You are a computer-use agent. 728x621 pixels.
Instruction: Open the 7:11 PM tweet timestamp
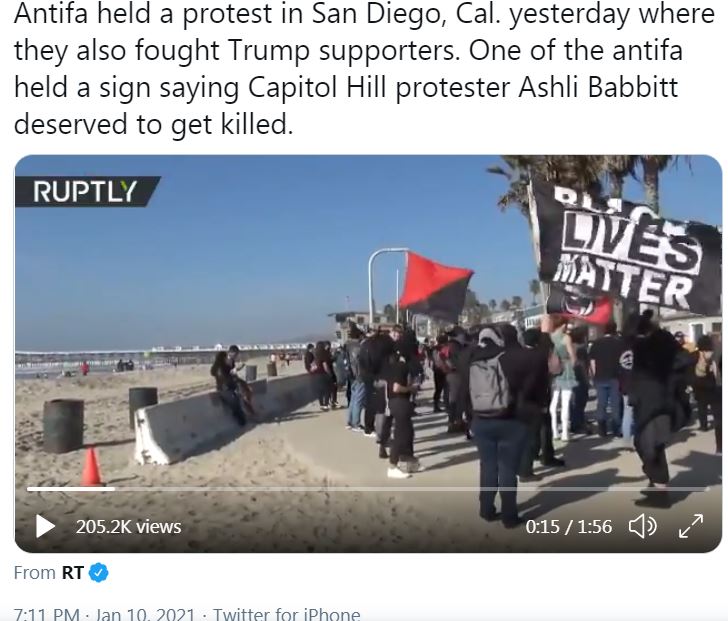pyautogui.click(x=46, y=614)
